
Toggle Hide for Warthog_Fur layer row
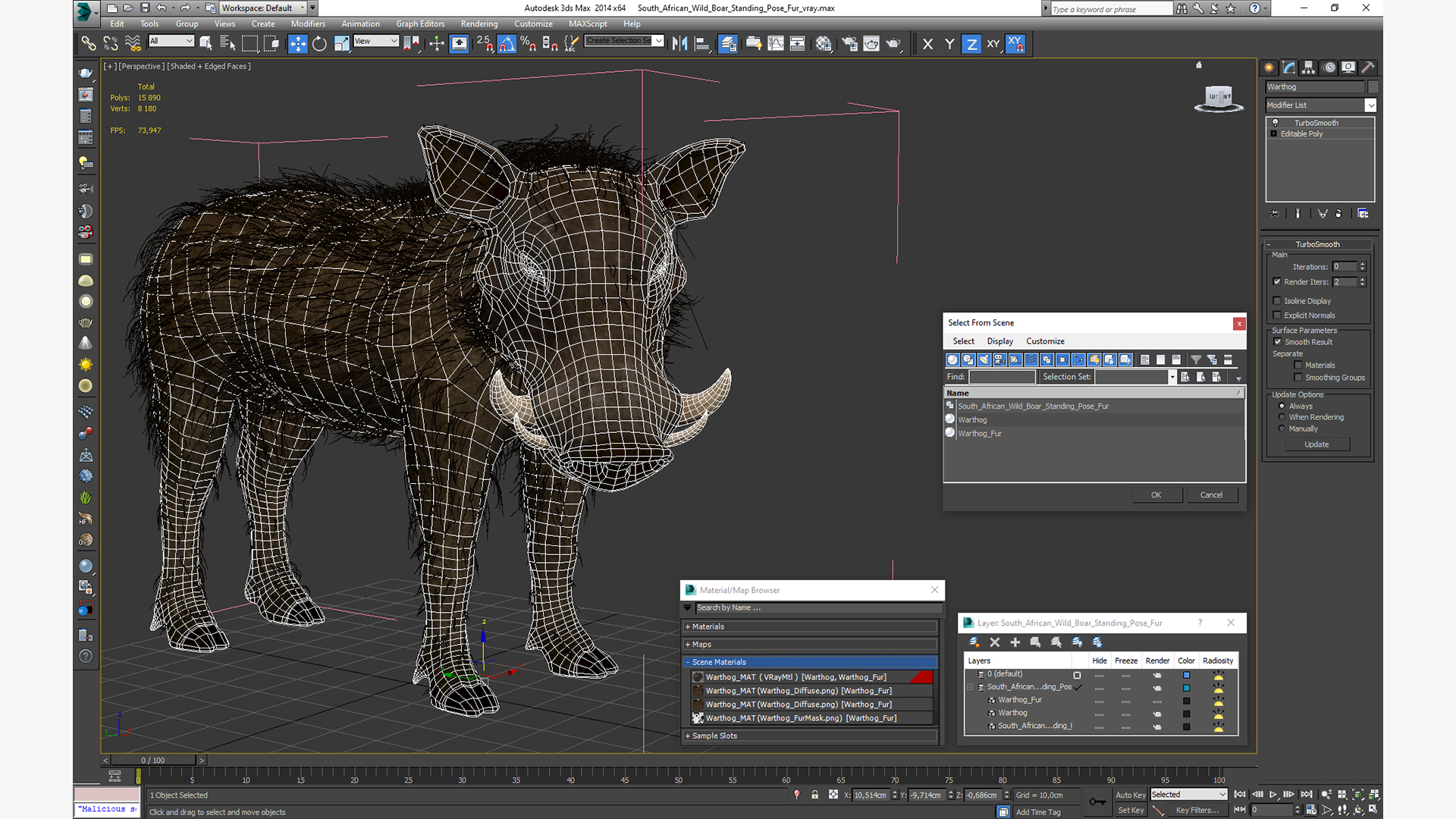(x=1099, y=700)
